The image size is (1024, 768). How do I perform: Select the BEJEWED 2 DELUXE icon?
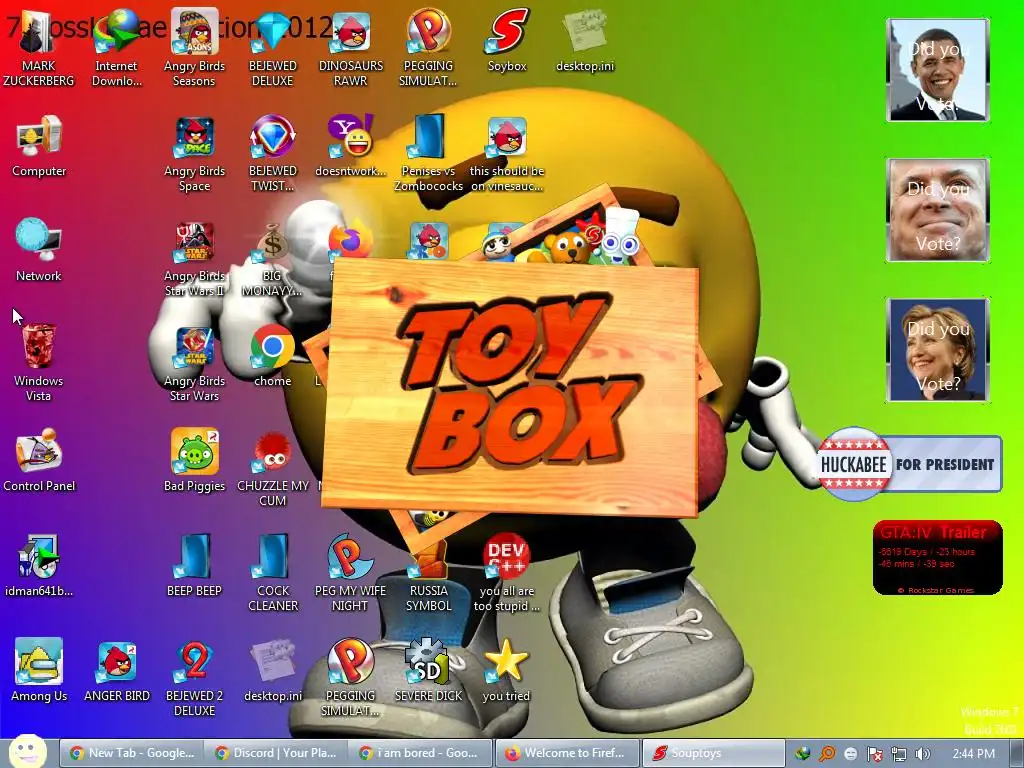(195, 679)
